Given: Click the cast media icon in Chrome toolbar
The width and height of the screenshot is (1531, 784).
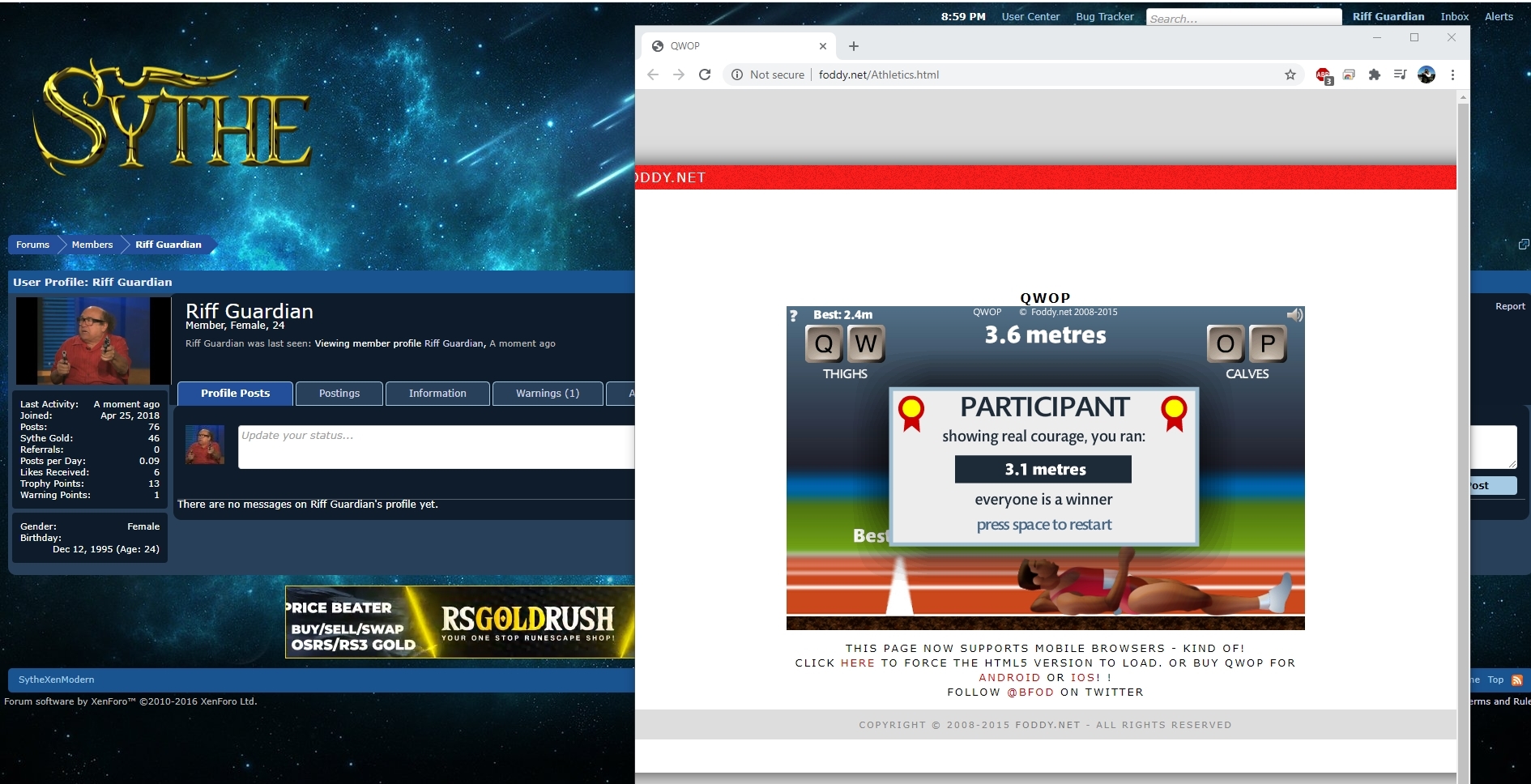Looking at the screenshot, I should click(x=1349, y=75).
